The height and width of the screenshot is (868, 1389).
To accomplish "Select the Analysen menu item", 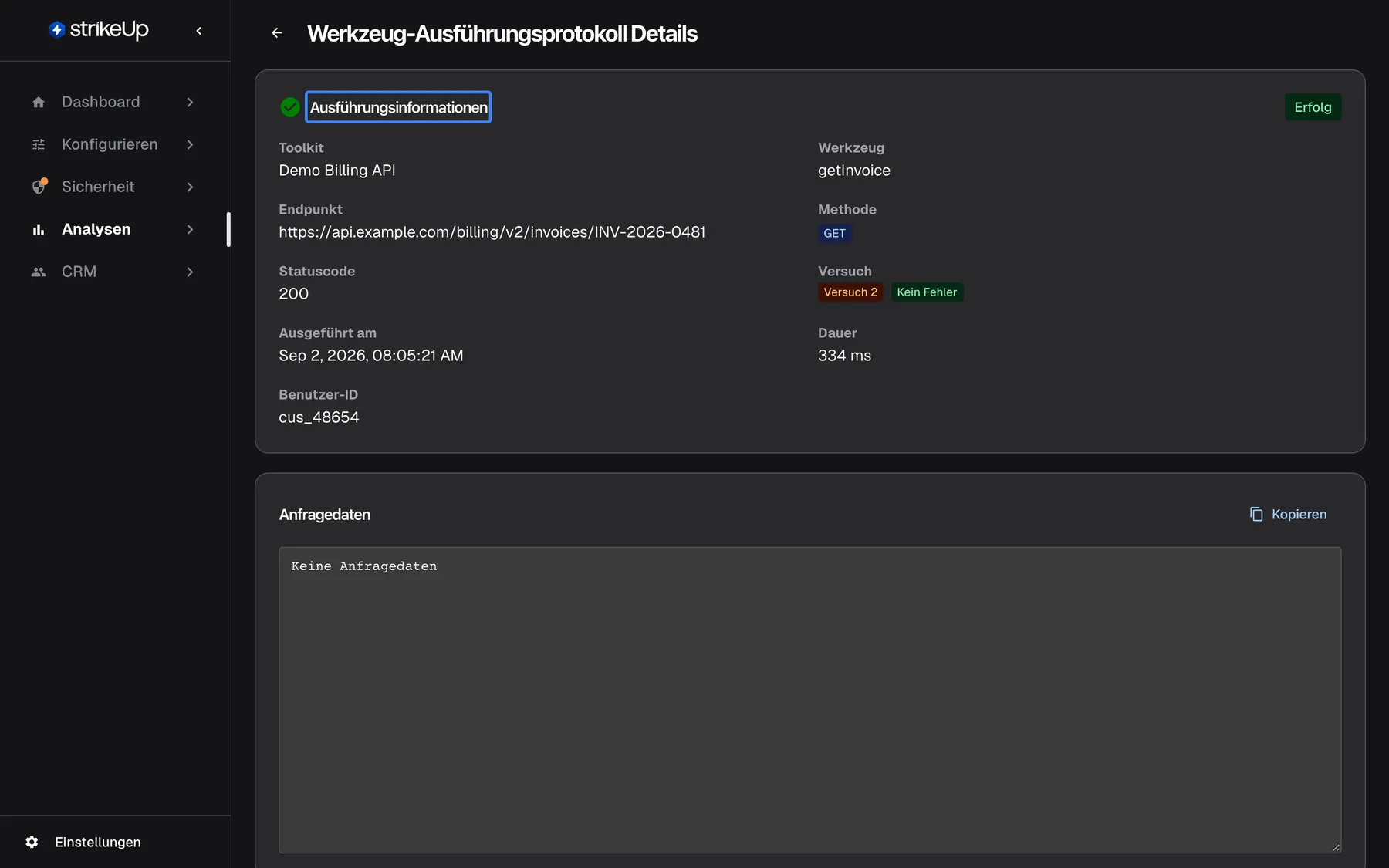I will click(113, 229).
